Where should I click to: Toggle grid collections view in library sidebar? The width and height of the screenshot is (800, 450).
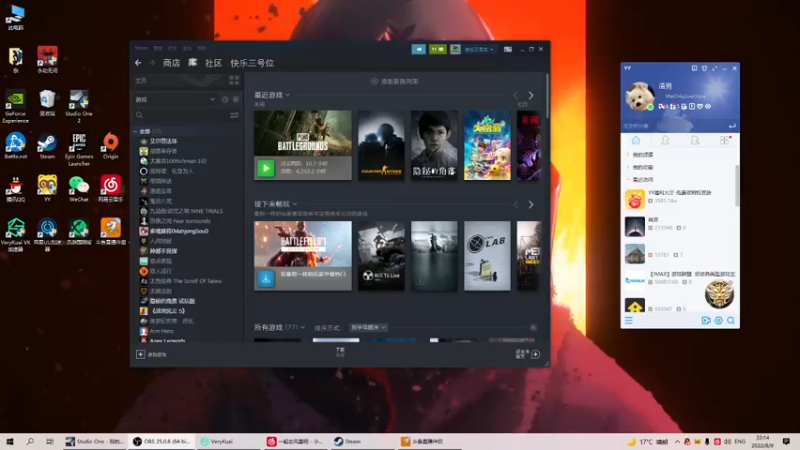coord(234,80)
